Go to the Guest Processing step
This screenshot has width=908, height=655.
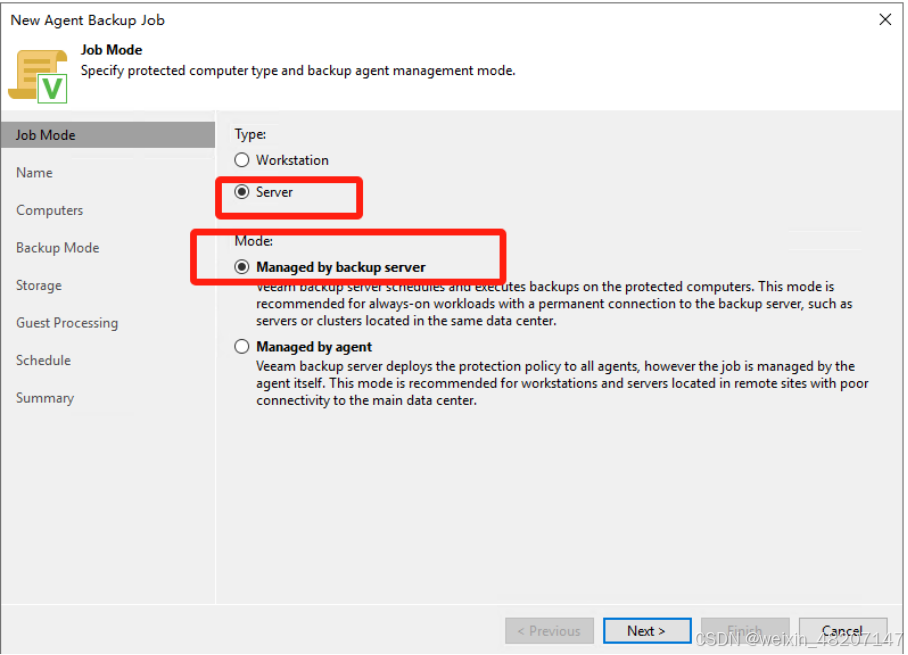point(67,323)
